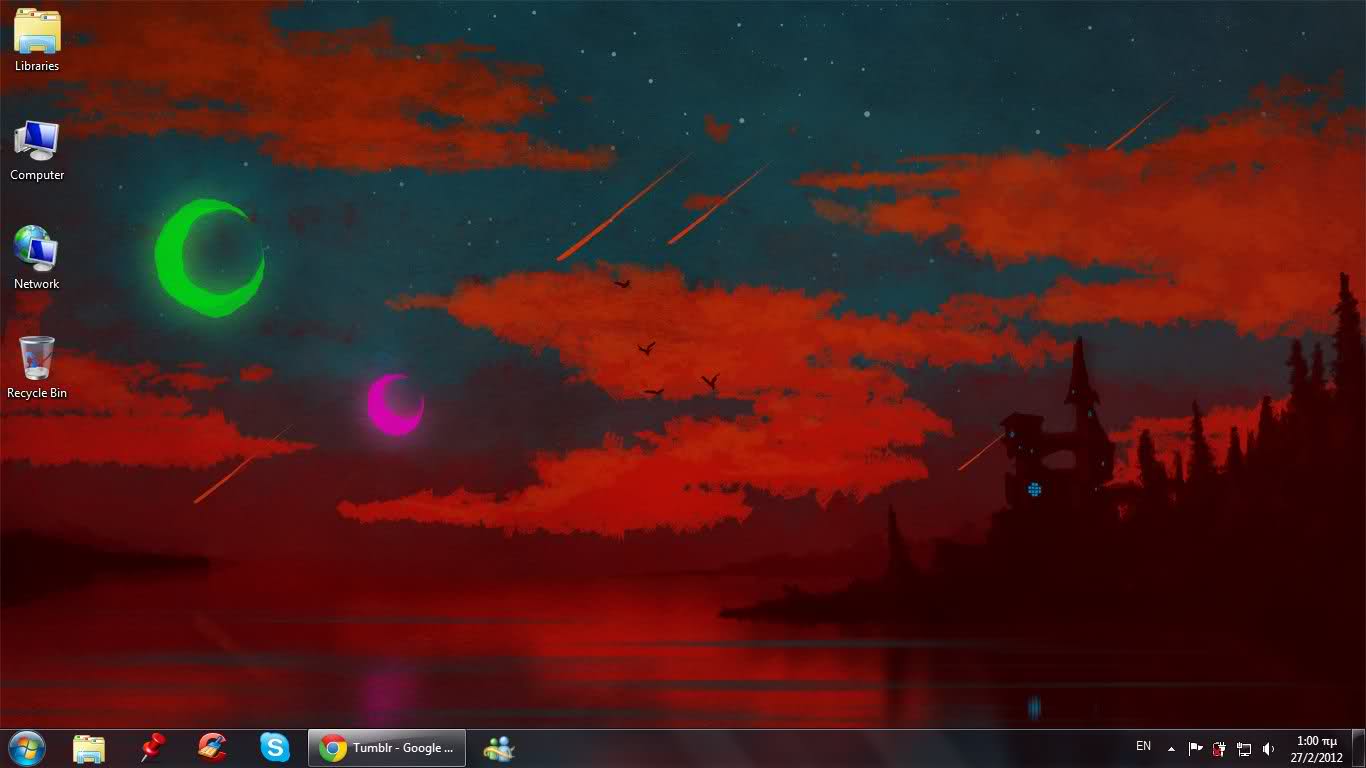Image resolution: width=1366 pixels, height=768 pixels.
Task: Open the Action Center flag icon
Action: 1195,748
